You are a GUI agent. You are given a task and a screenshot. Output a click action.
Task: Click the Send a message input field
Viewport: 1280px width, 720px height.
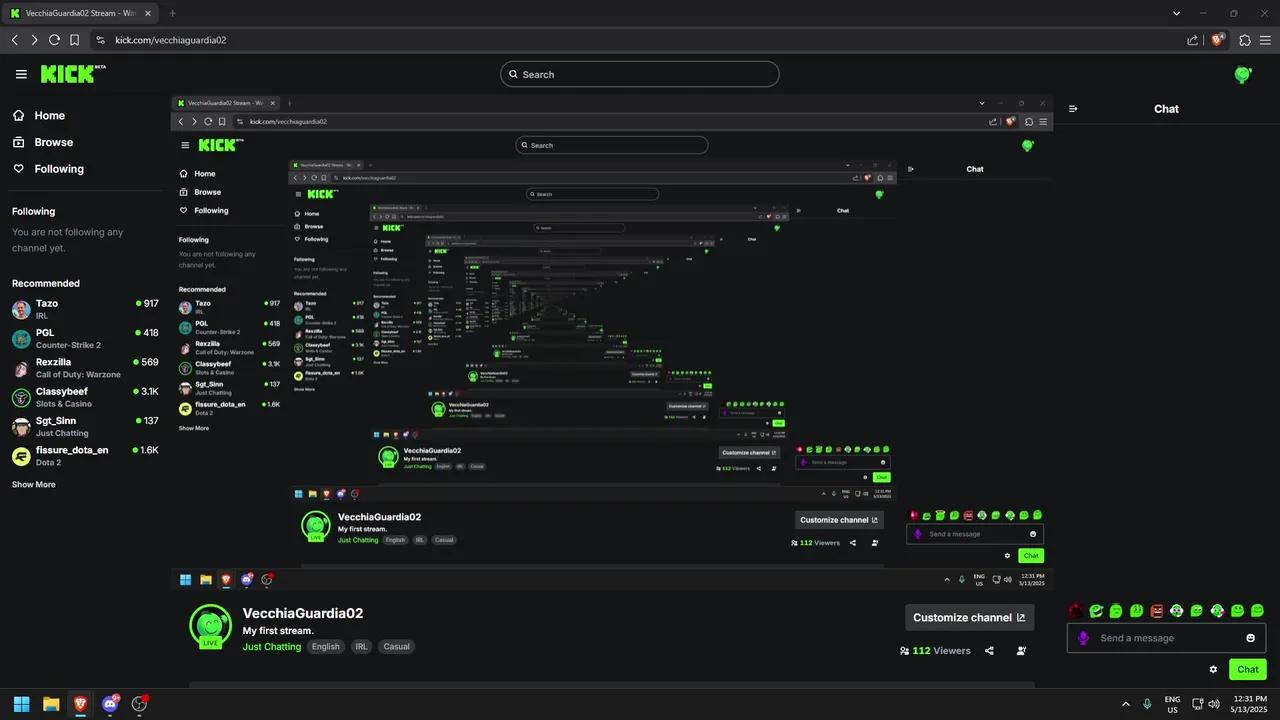[x=1166, y=638]
